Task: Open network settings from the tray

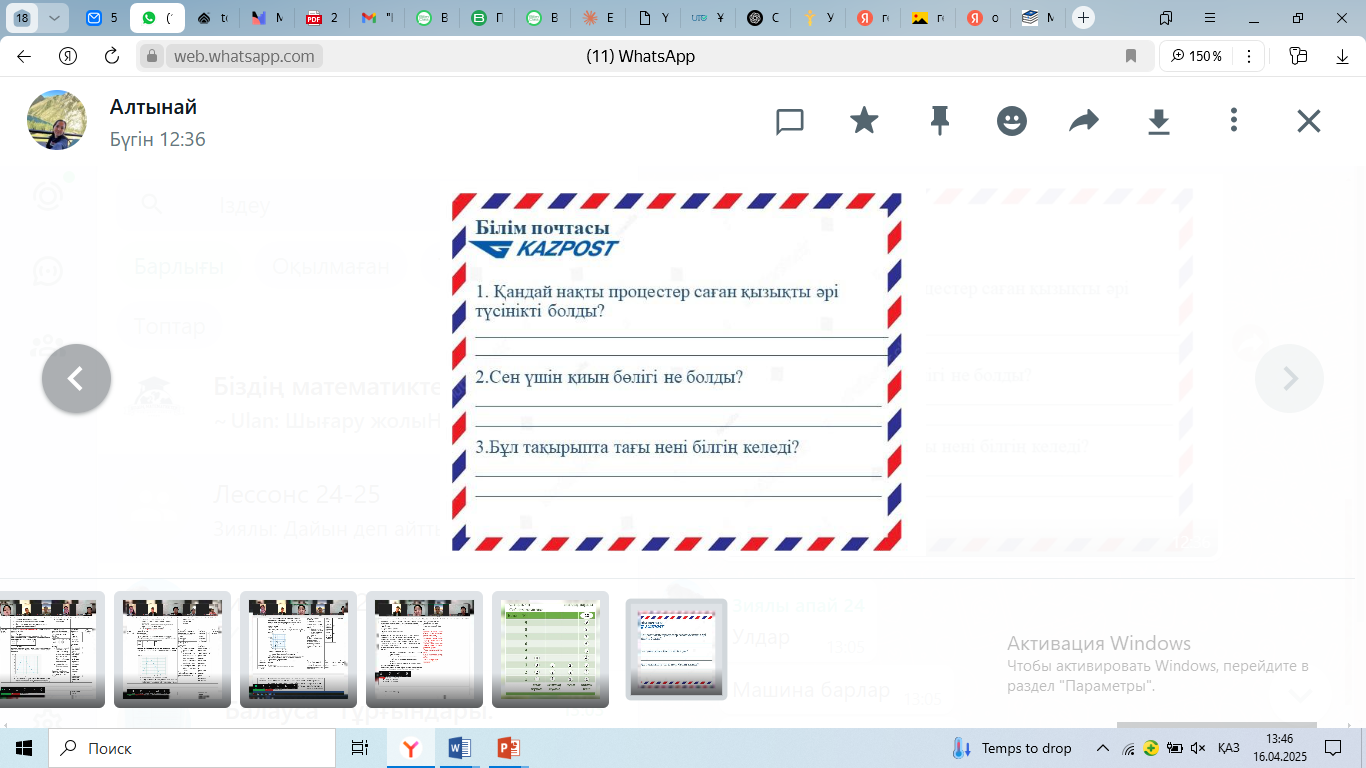Action: click(1129, 748)
